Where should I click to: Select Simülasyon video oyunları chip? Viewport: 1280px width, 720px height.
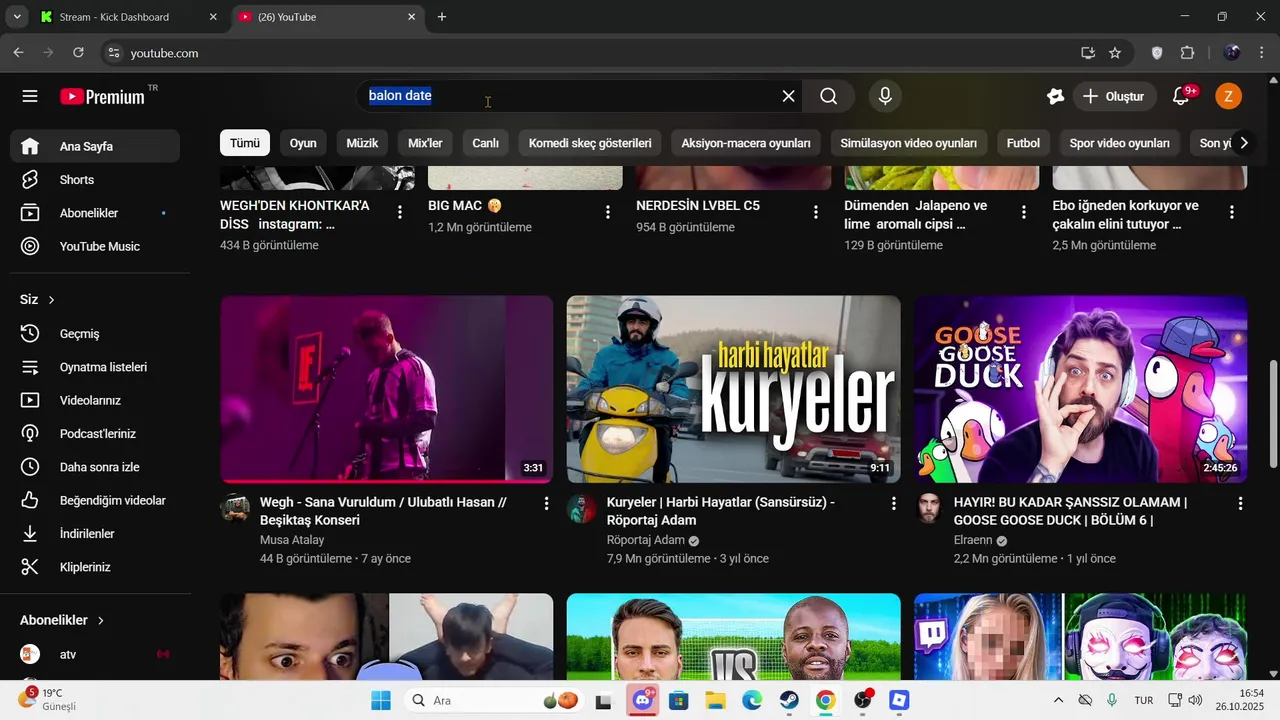[x=909, y=143]
